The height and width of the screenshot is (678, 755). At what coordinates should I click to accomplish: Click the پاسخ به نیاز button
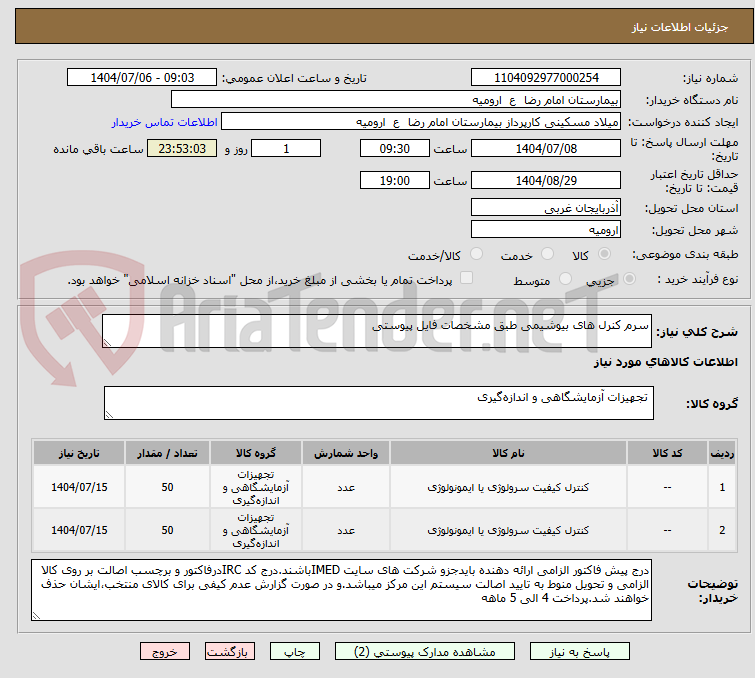tap(579, 652)
